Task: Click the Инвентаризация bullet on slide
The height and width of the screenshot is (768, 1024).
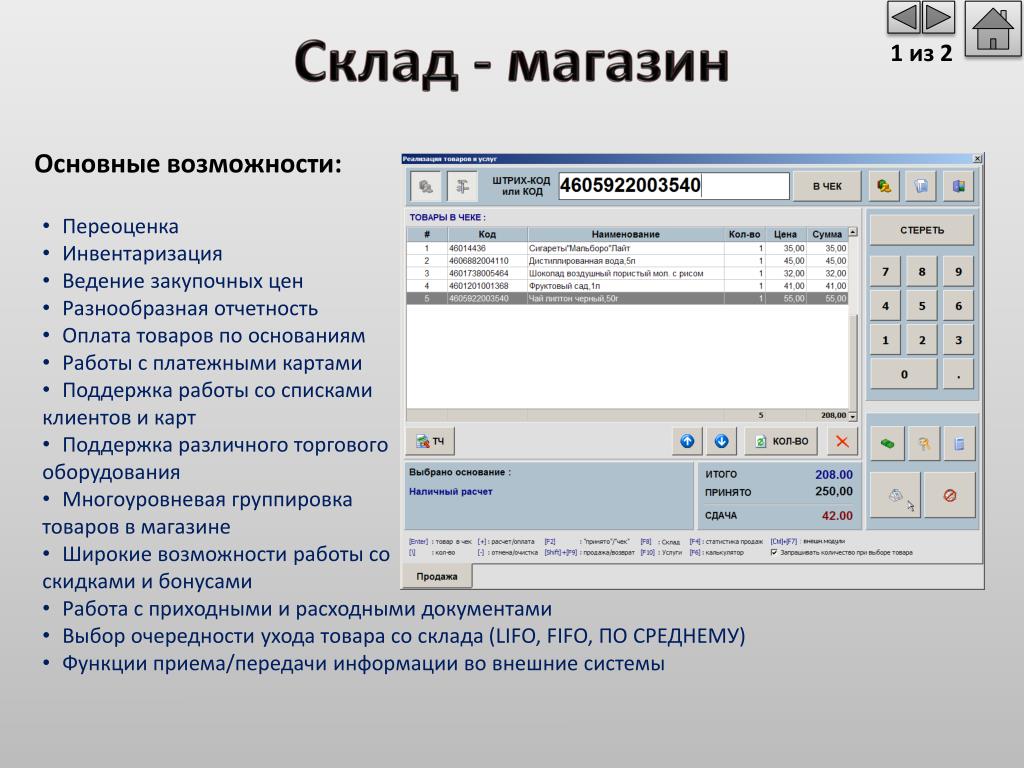Action: (142, 253)
